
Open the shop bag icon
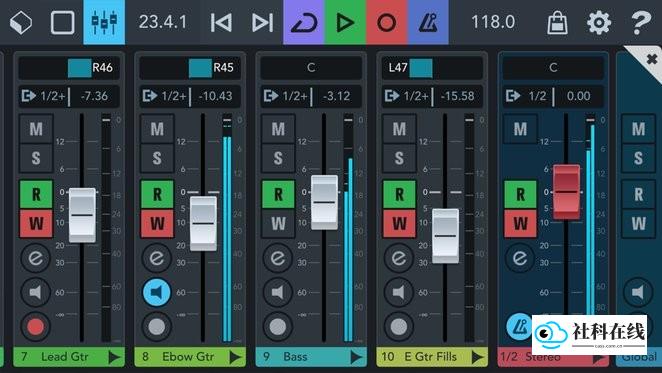click(x=557, y=22)
